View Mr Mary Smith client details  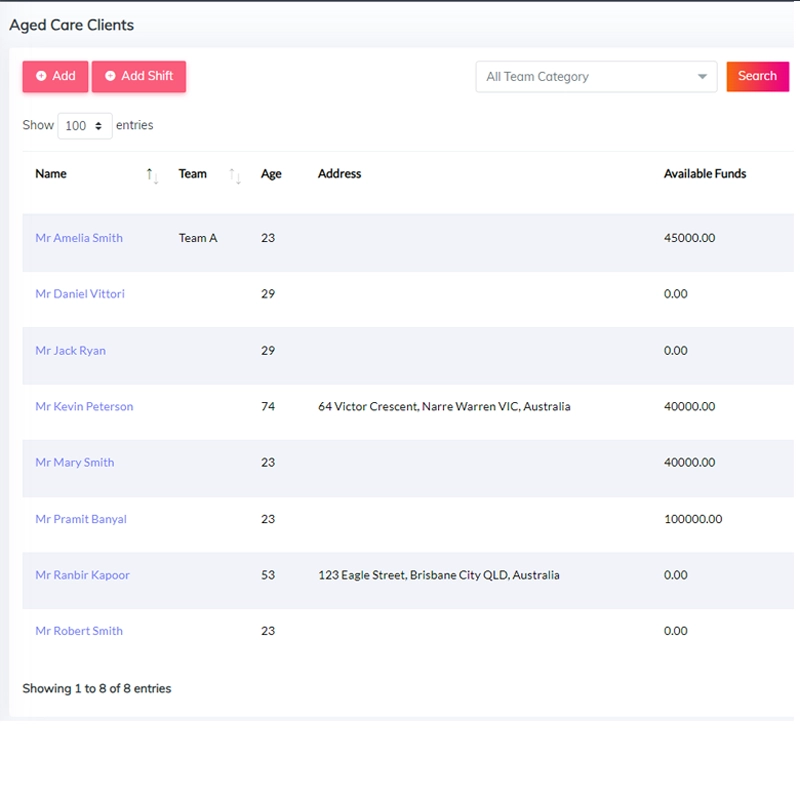pos(75,462)
